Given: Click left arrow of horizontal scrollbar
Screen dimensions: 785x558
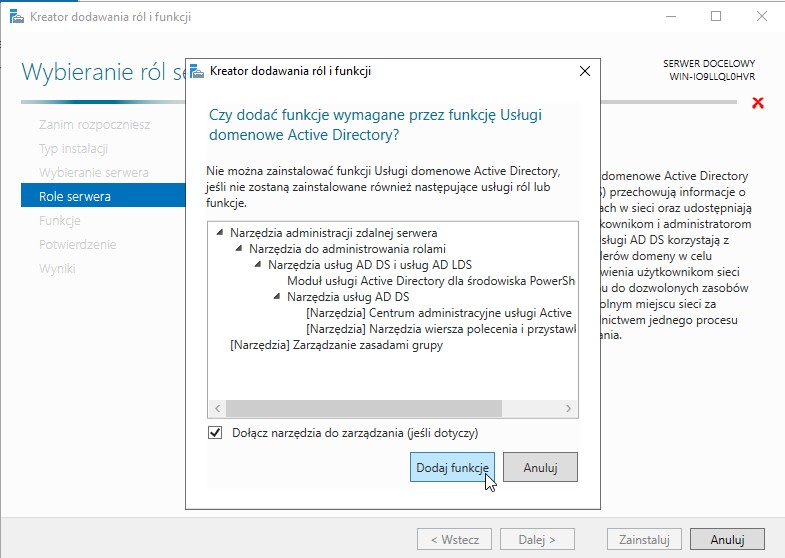Looking at the screenshot, I should click(x=216, y=409).
